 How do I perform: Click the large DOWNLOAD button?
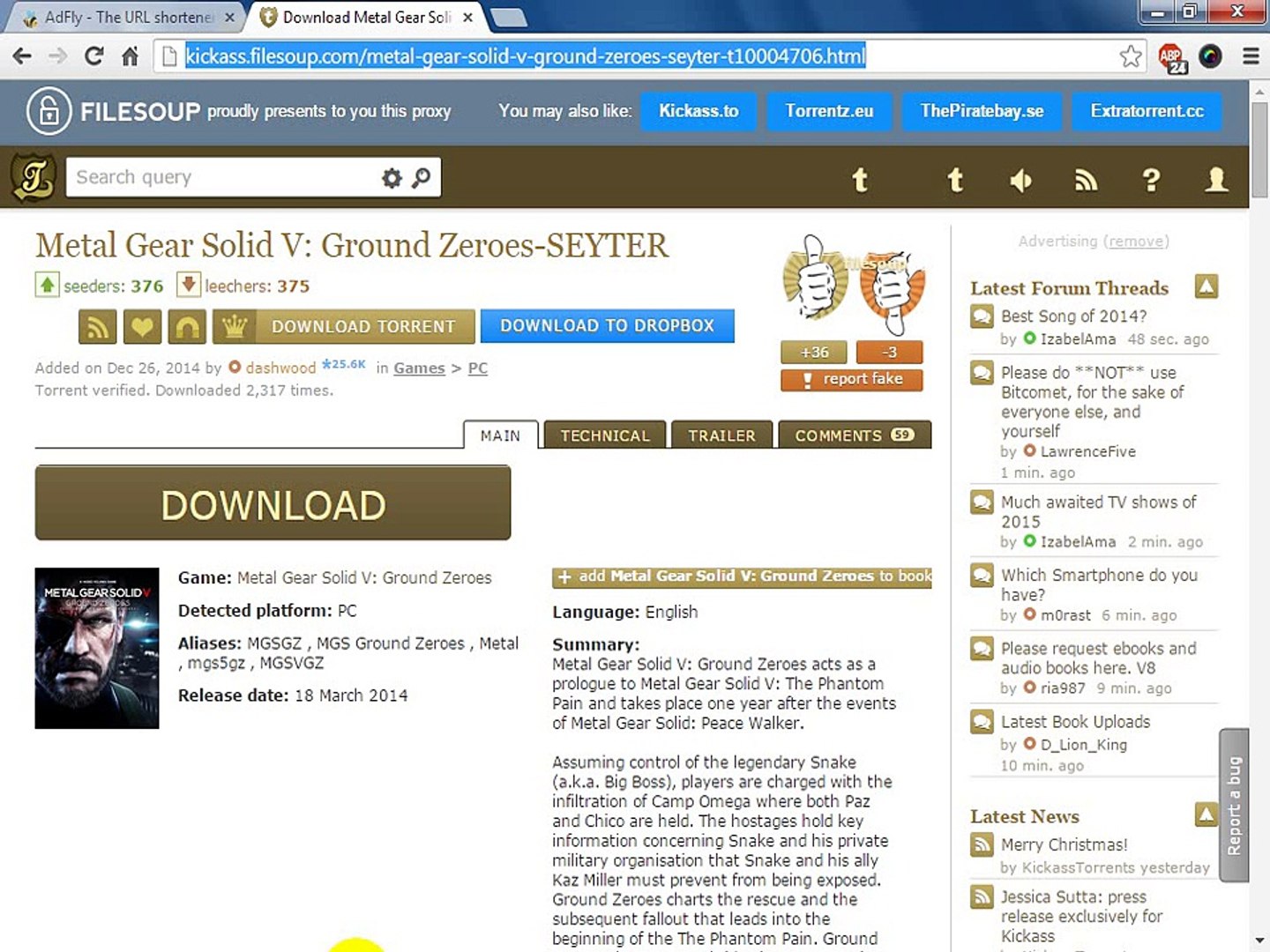pos(273,503)
